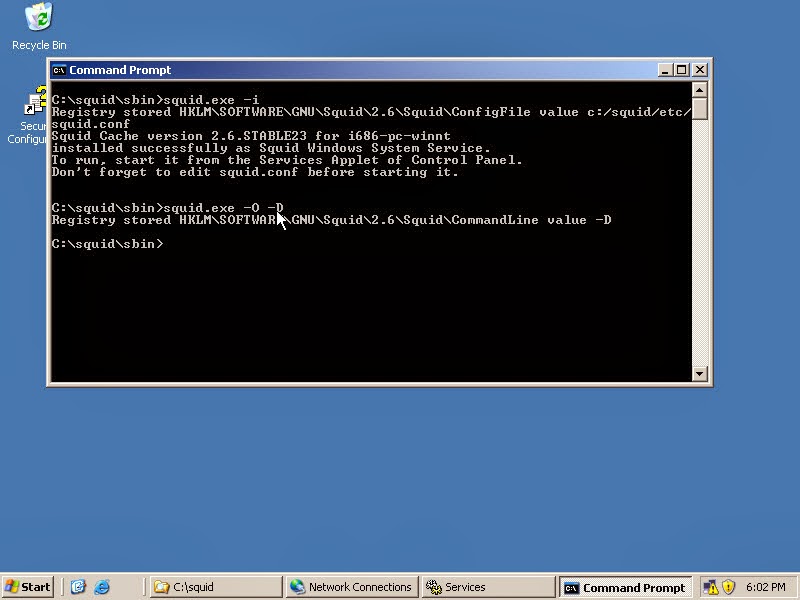Screen dimensions: 800x600
Task: Click the 'installed successfully as Squid Windows' line
Action: [x=271, y=148]
